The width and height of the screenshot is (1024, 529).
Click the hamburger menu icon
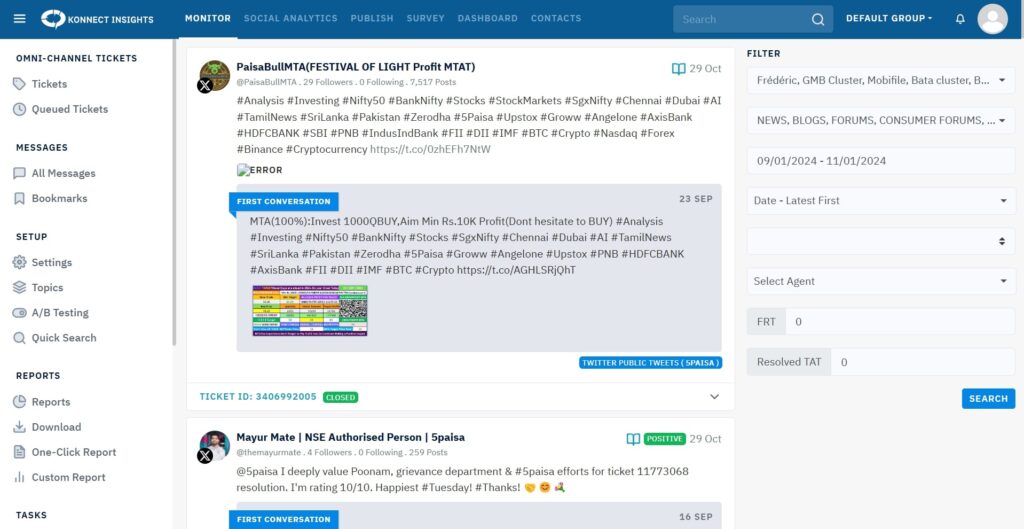(x=19, y=18)
